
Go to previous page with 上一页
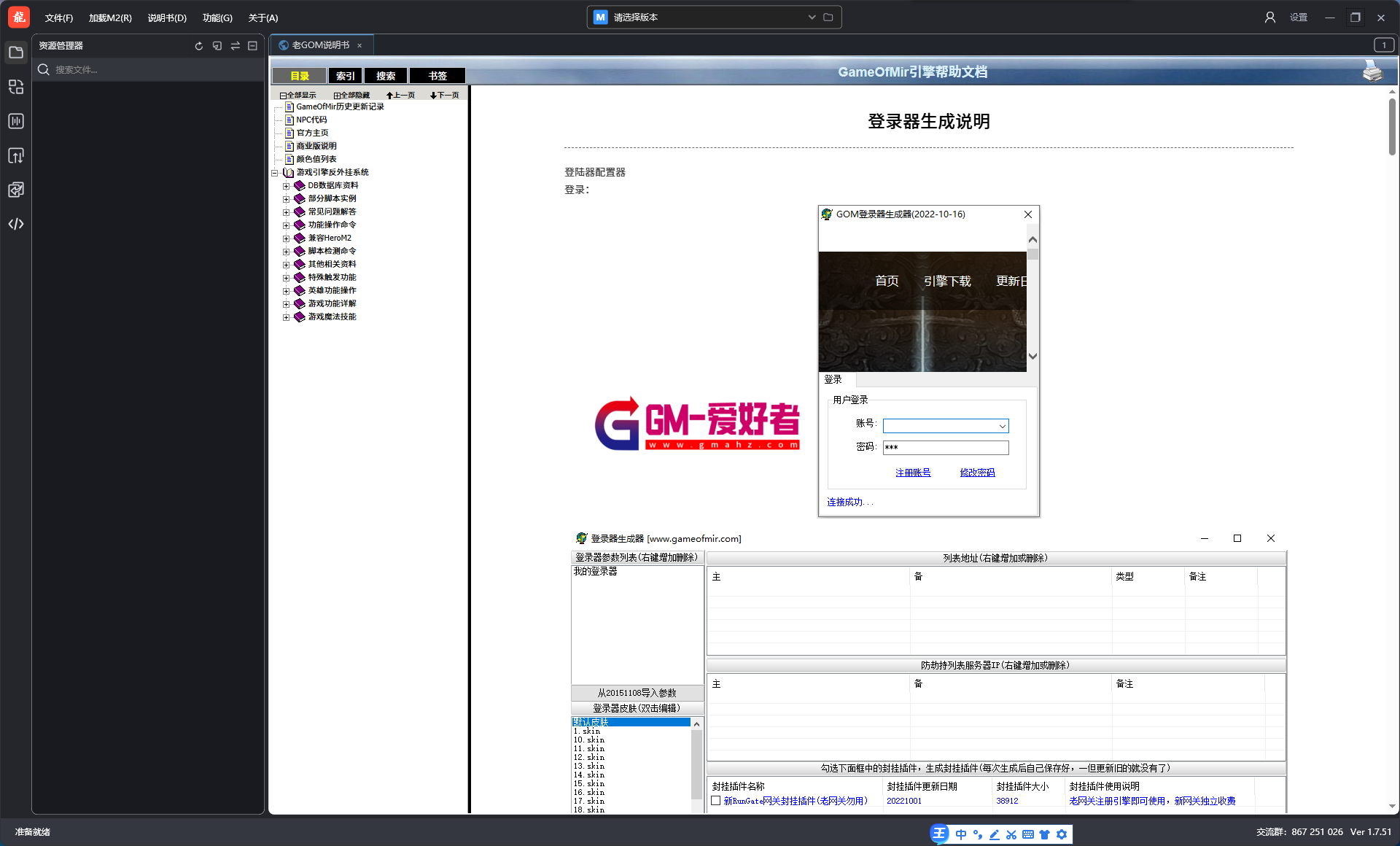(400, 96)
